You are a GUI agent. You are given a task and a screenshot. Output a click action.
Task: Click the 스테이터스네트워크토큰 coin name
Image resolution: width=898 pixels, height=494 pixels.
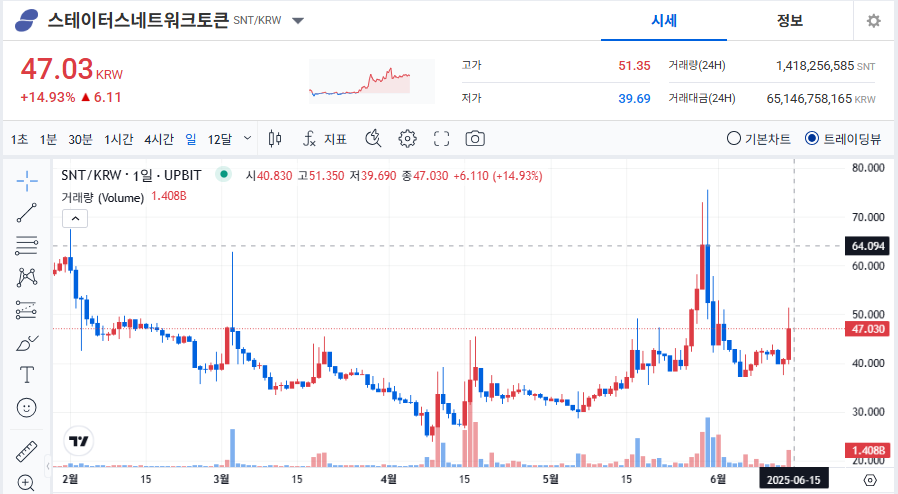[138, 21]
